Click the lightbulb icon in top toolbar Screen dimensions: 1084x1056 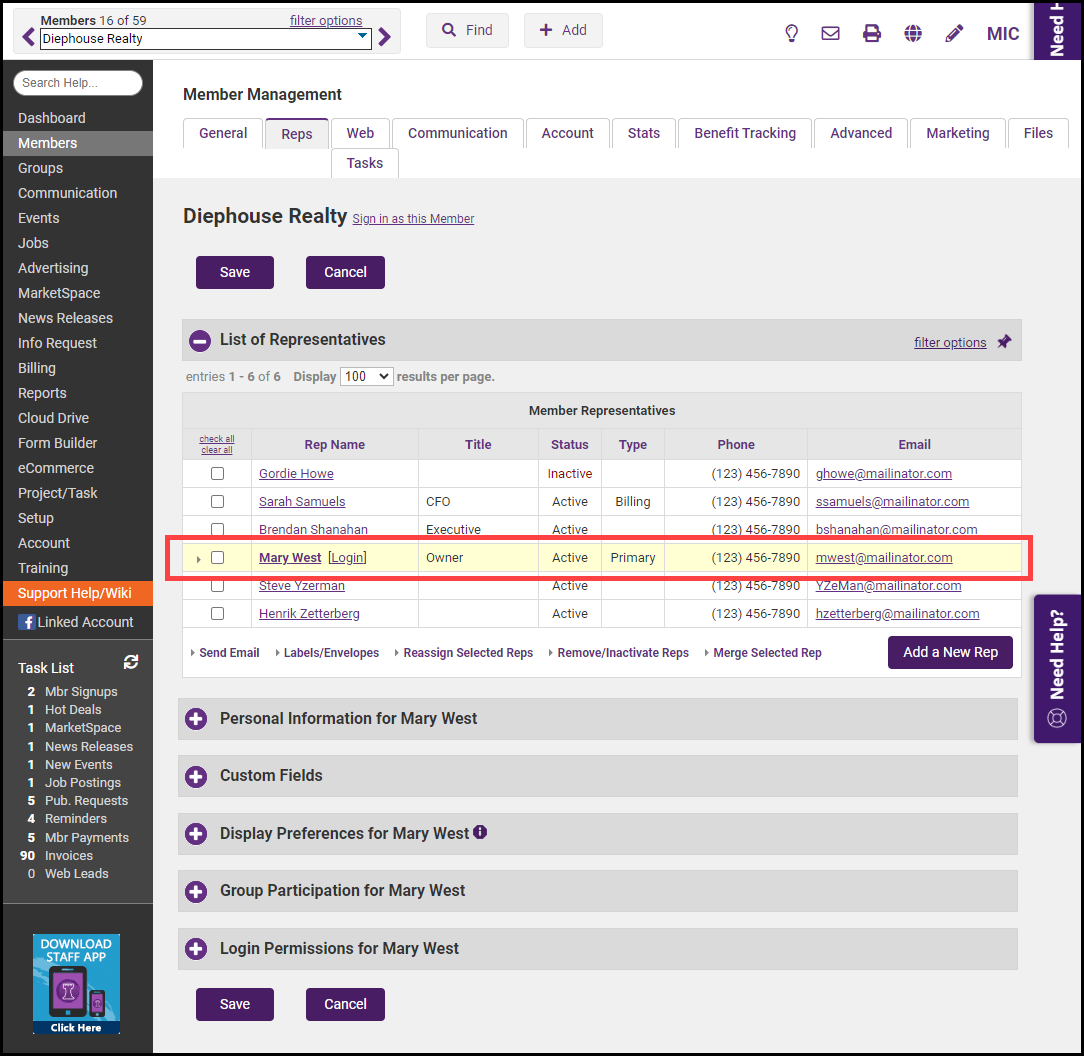pos(791,33)
